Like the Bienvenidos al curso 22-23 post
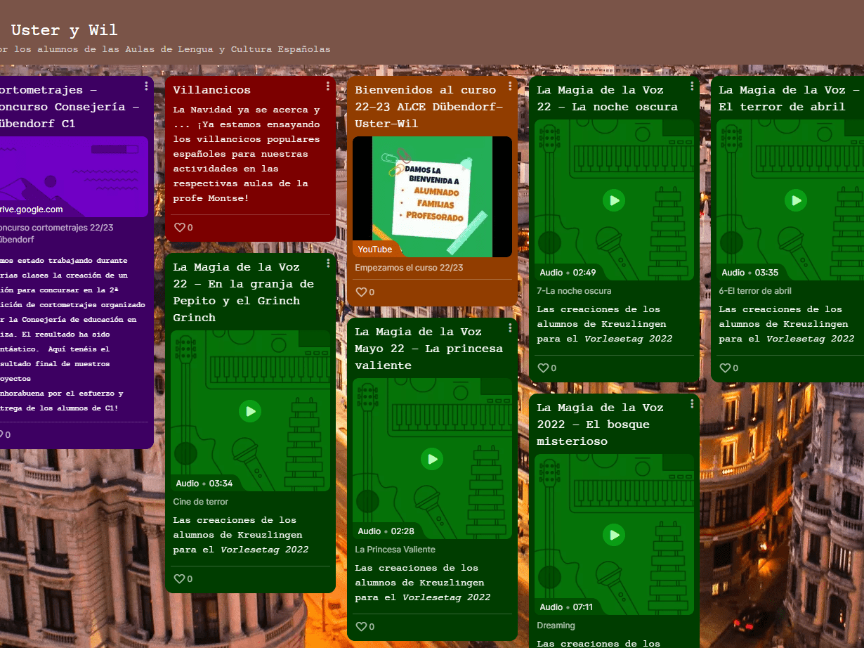The width and height of the screenshot is (864, 648). pos(361,292)
